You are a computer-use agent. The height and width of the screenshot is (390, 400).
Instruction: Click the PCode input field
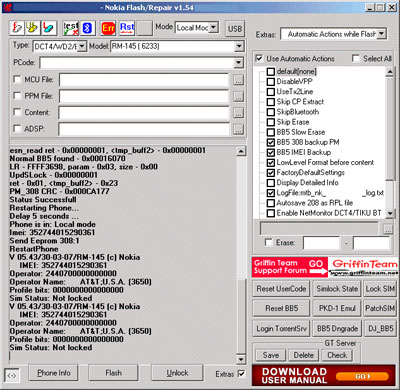[x=137, y=63]
